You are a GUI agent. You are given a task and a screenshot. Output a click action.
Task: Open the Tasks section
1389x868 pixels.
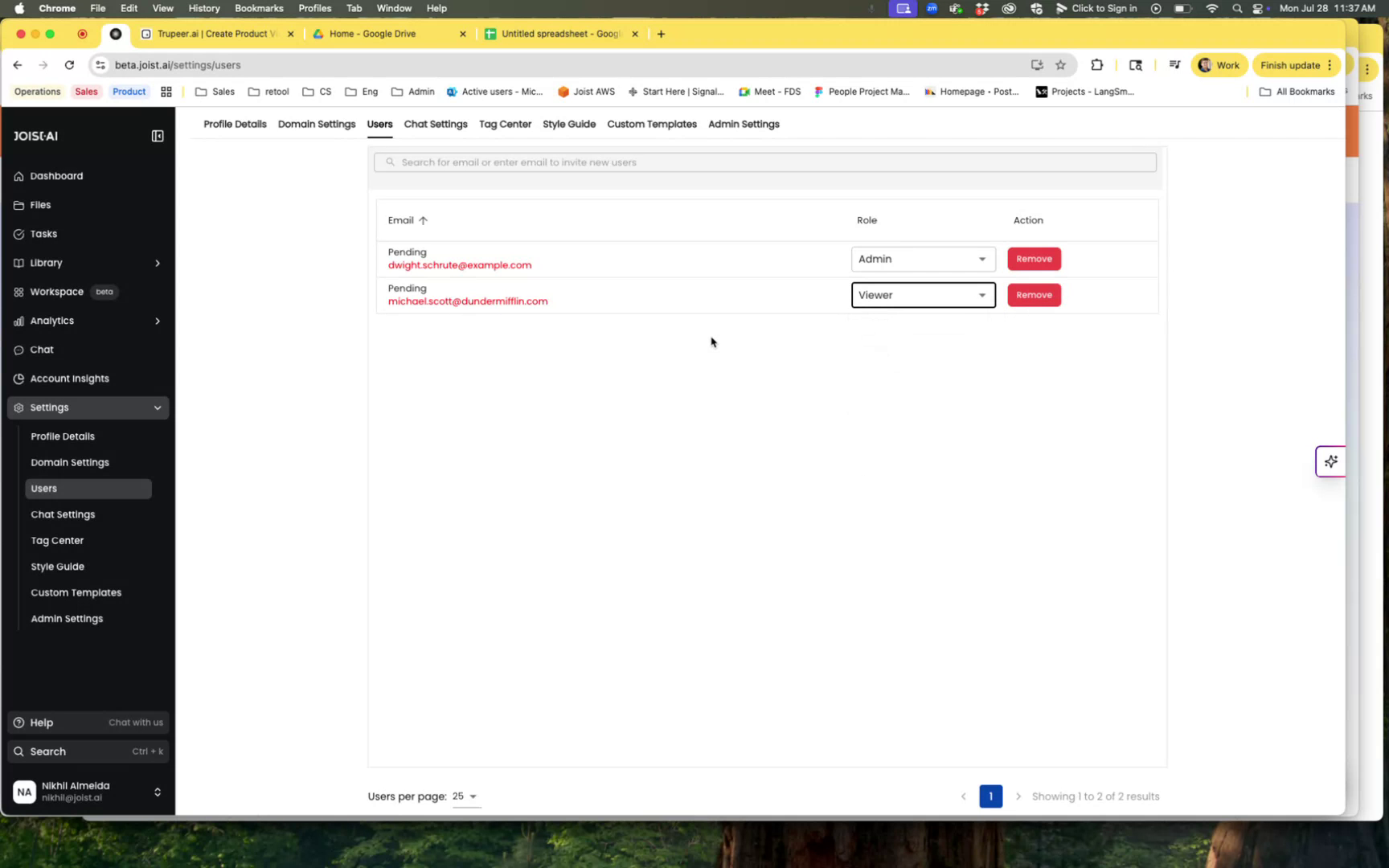(42, 234)
